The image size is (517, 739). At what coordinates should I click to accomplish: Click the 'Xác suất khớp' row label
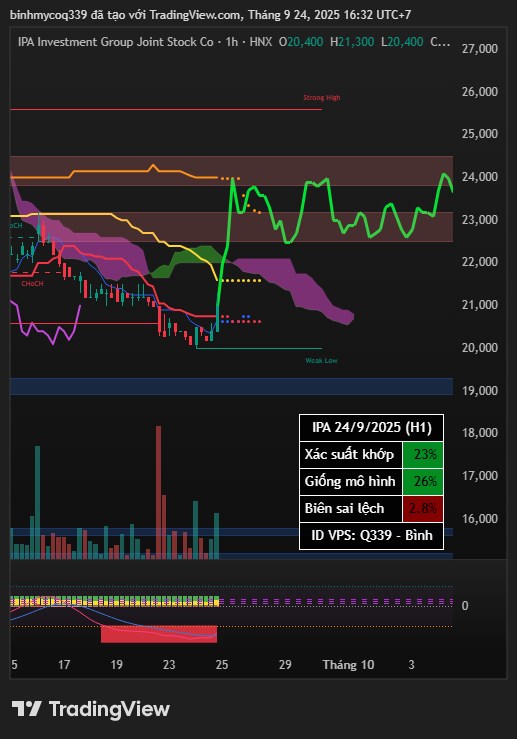(349, 454)
